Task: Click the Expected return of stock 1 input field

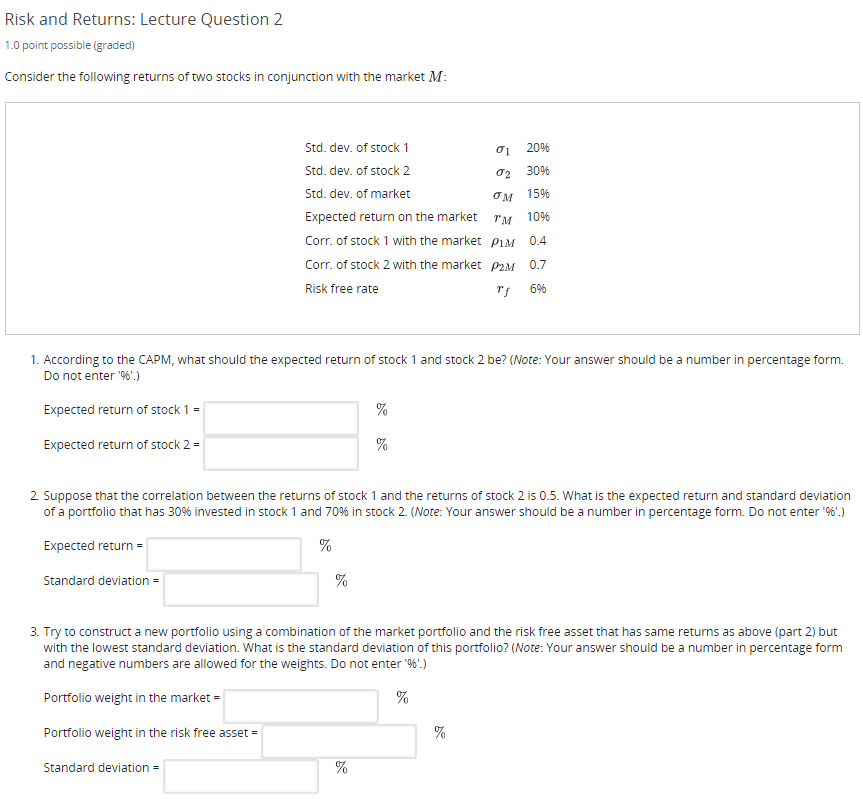Action: click(x=280, y=417)
